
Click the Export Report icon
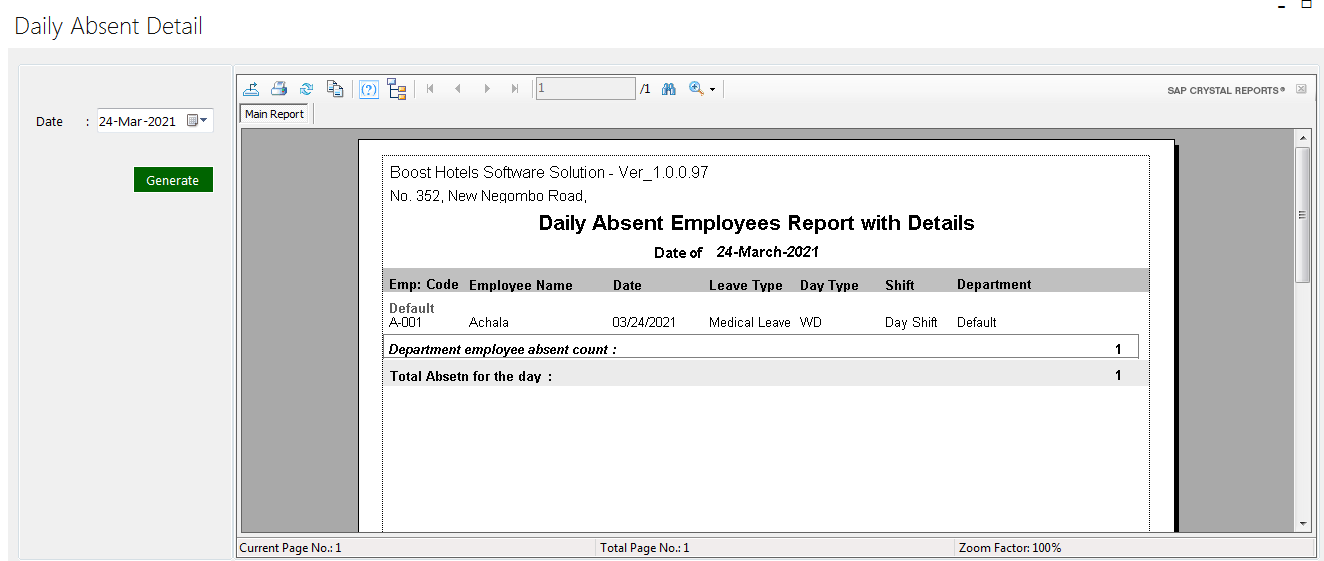point(251,89)
